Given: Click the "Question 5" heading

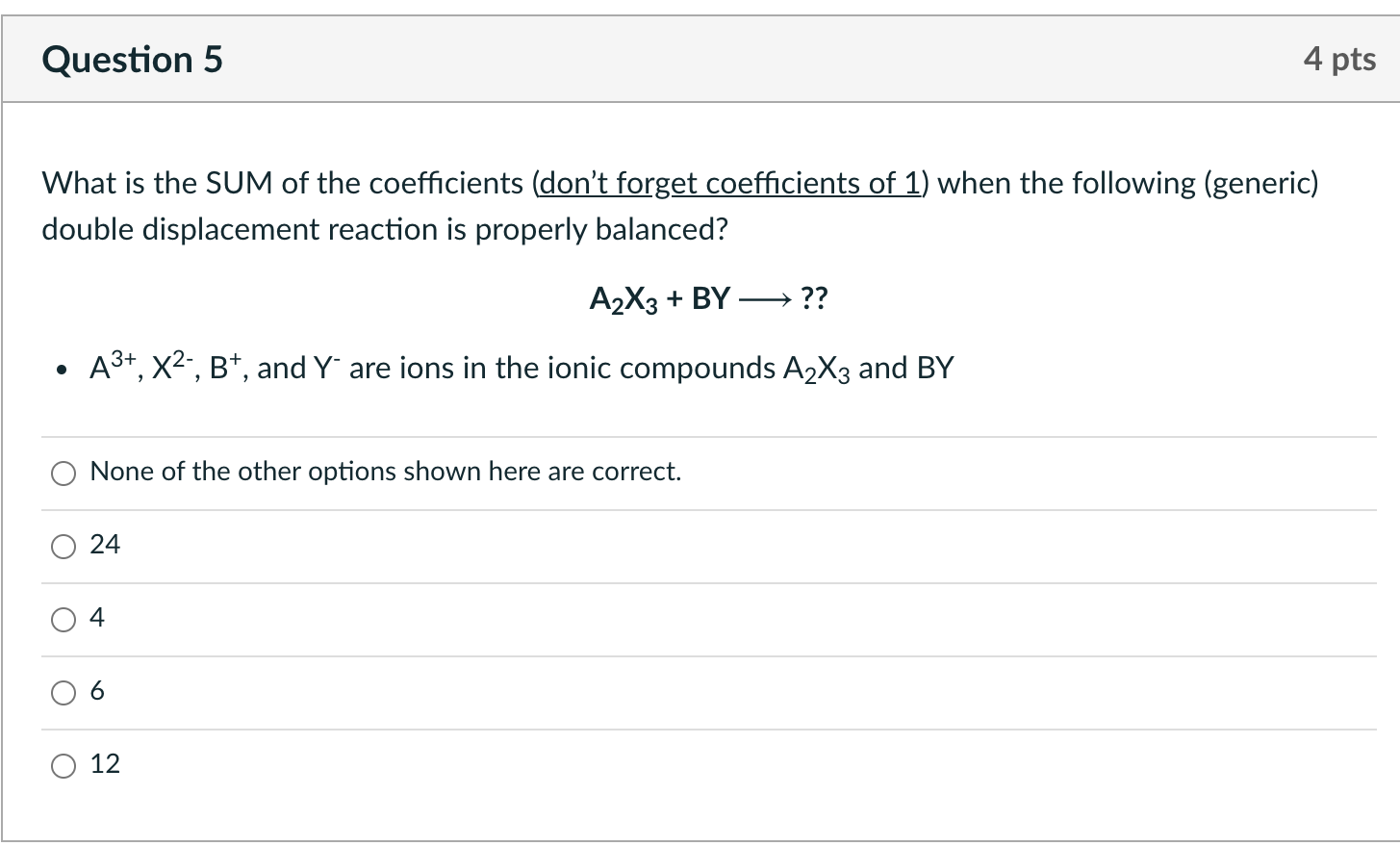Looking at the screenshot, I should pyautogui.click(x=132, y=60).
